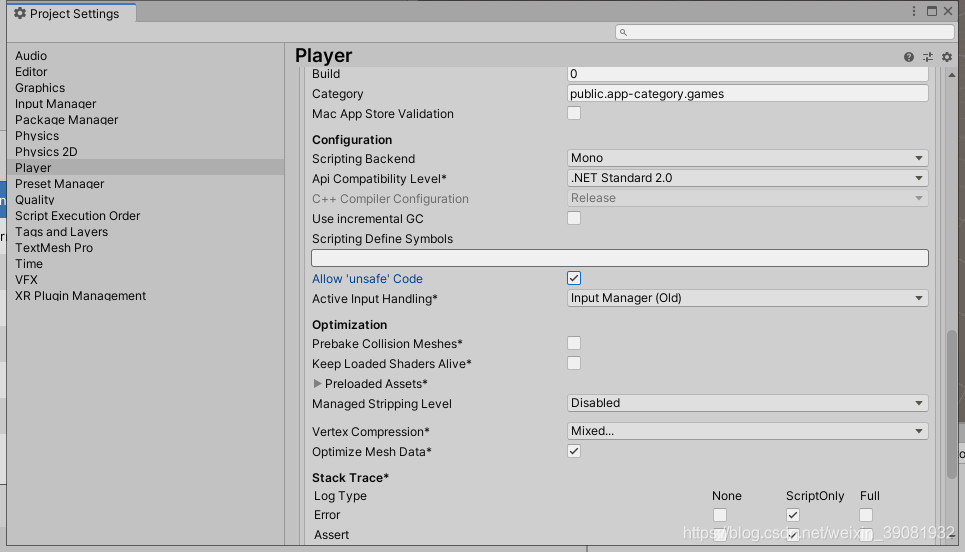Click the Log Type label
The width and height of the screenshot is (965, 552).
(340, 496)
